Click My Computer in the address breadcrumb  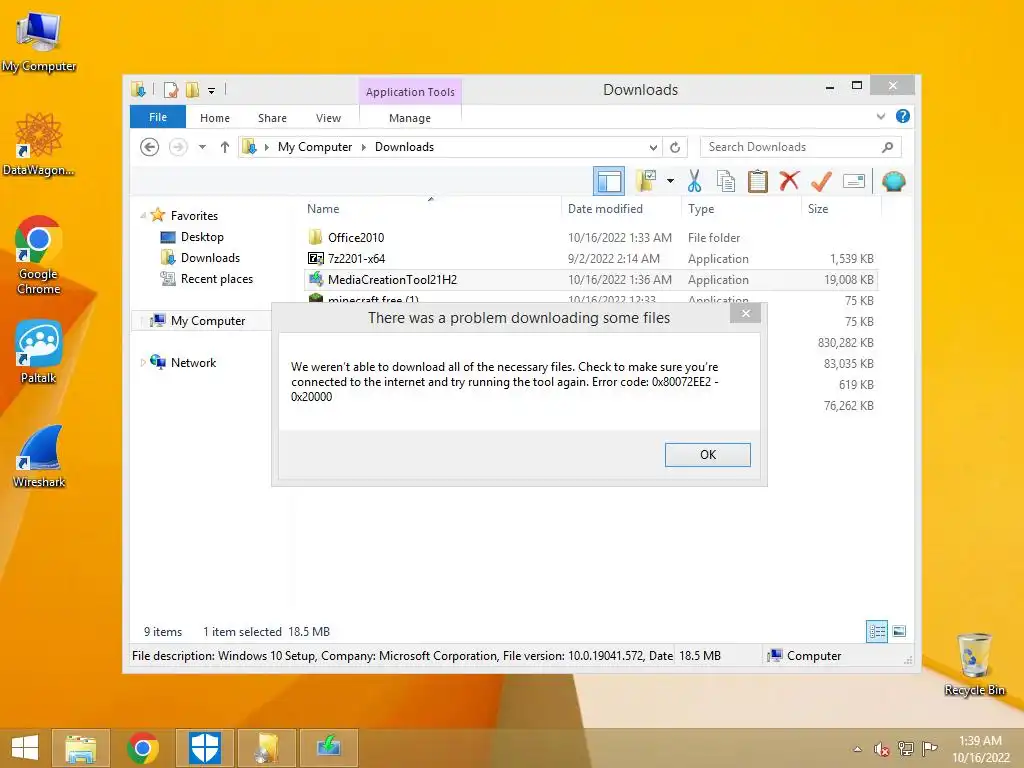tap(315, 147)
